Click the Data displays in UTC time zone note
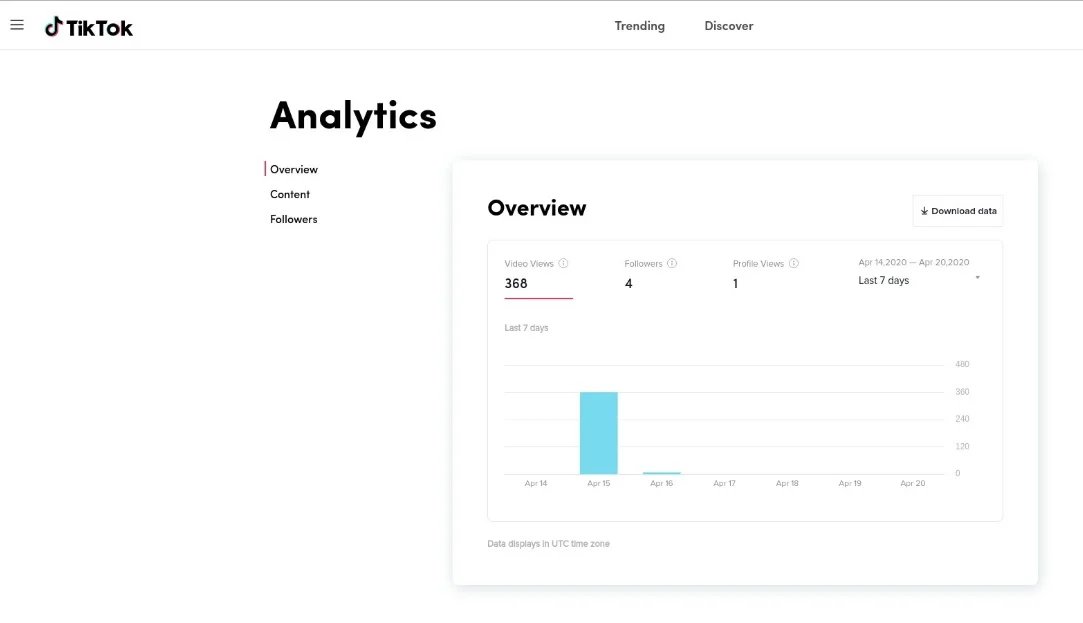The height and width of the screenshot is (623, 1083). (548, 544)
